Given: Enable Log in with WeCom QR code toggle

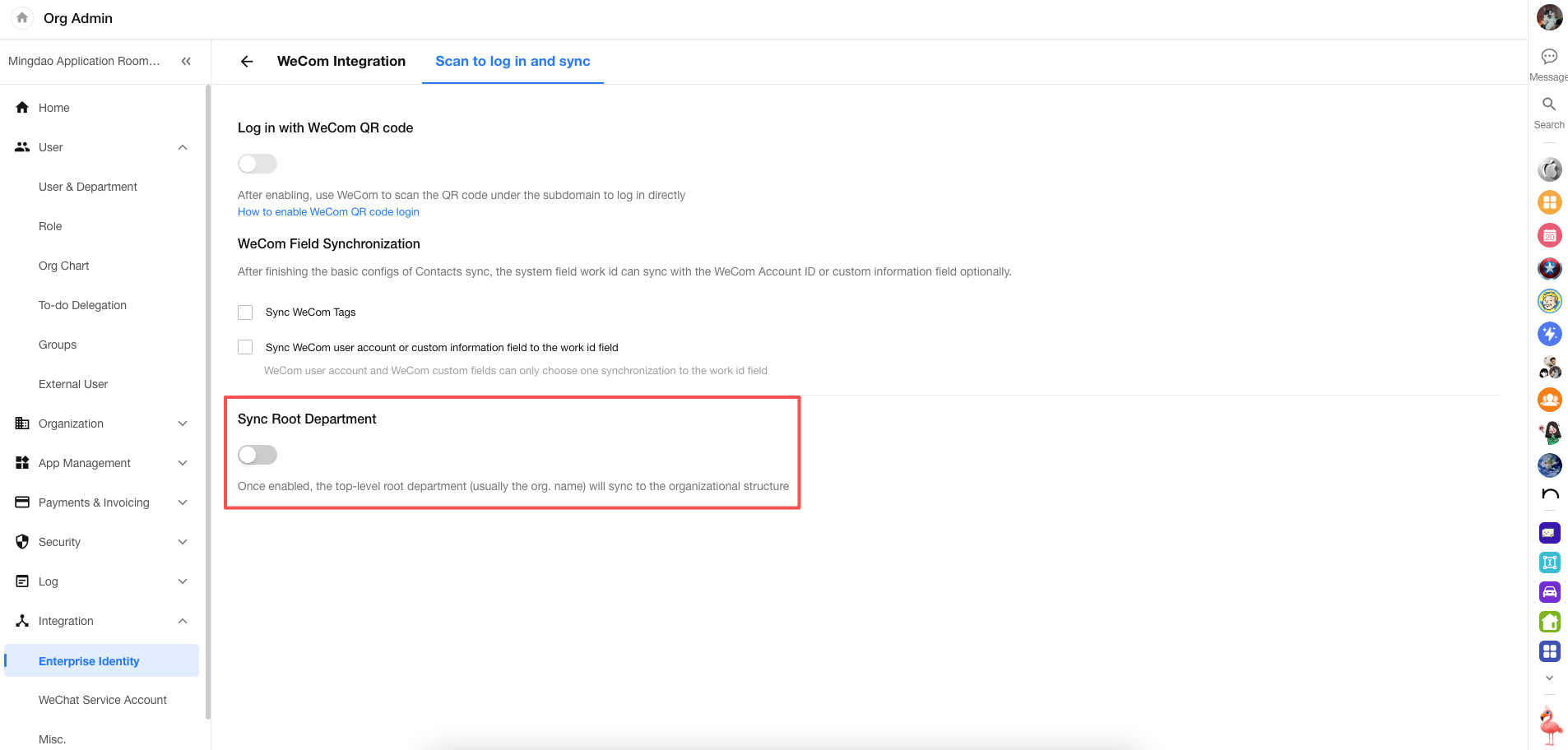Looking at the screenshot, I should 257,164.
